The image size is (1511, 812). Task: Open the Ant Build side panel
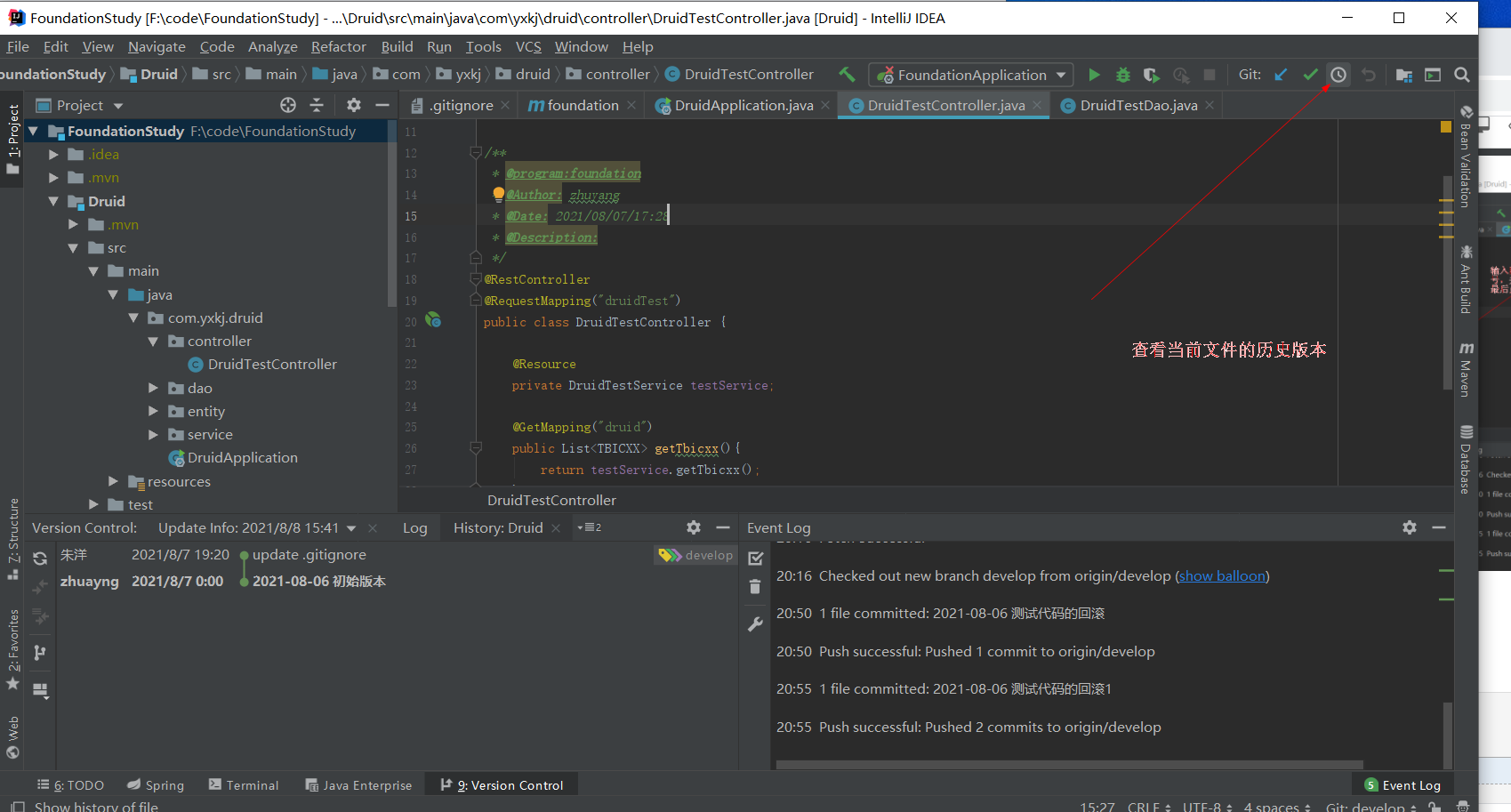click(1467, 279)
